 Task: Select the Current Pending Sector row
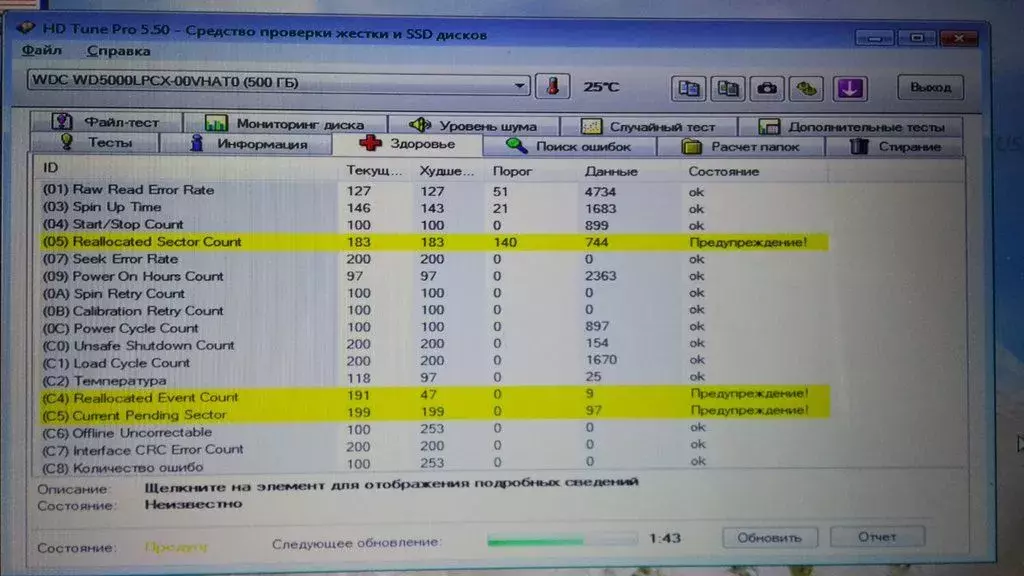(434, 413)
